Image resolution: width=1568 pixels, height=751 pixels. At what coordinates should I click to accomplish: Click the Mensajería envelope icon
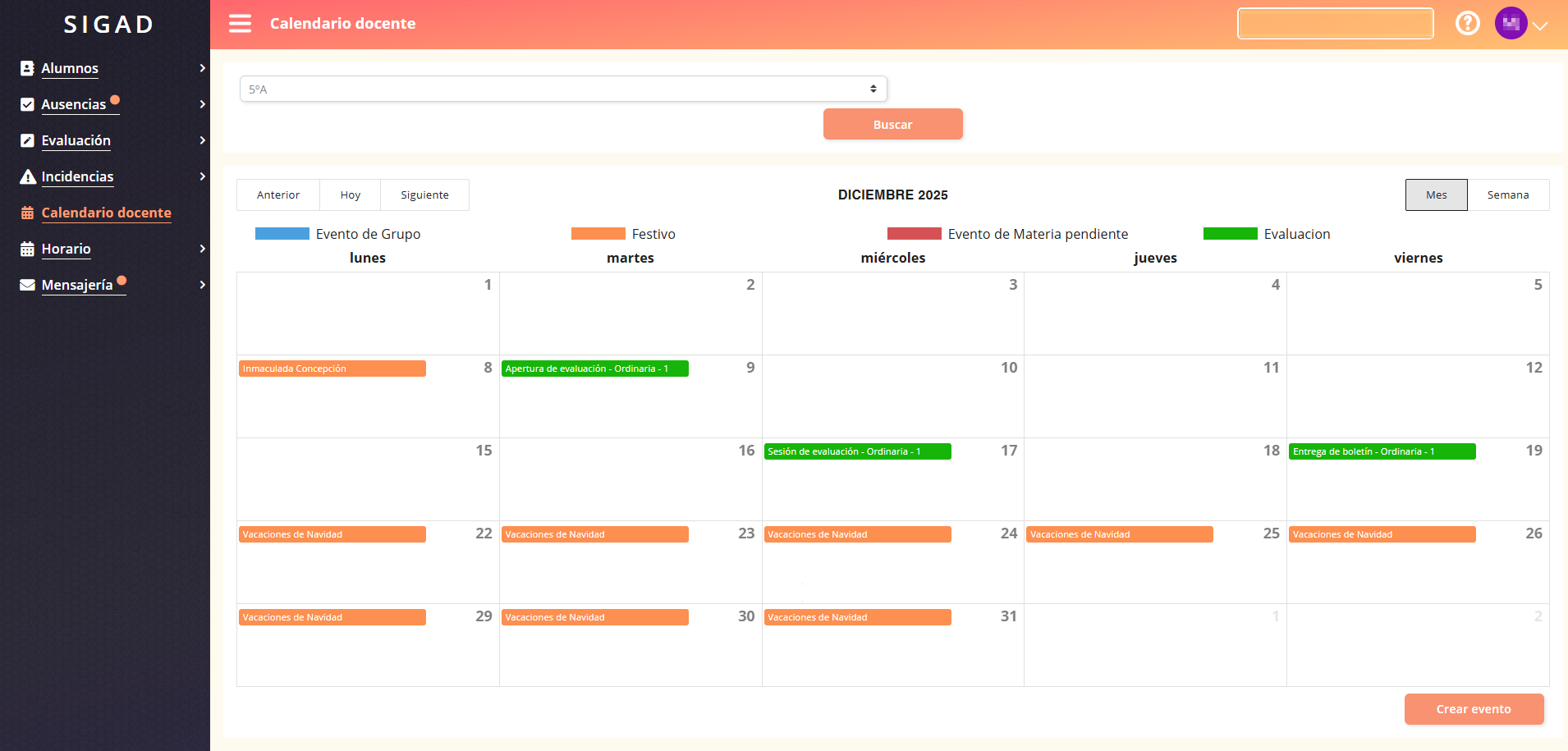point(27,286)
